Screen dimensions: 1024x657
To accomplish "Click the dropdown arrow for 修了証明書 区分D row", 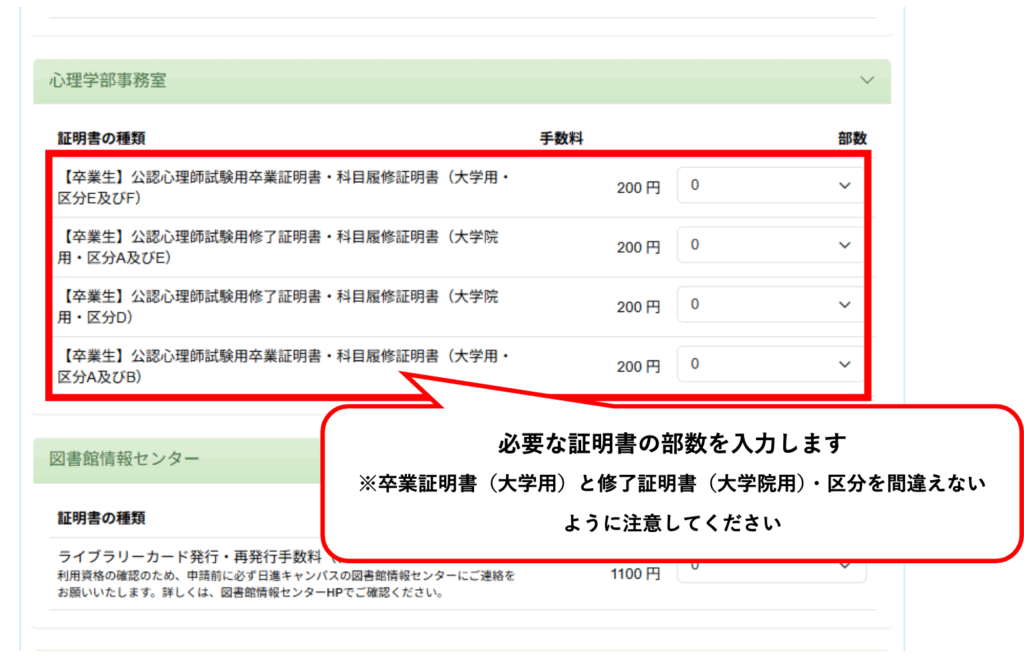I will [x=845, y=305].
